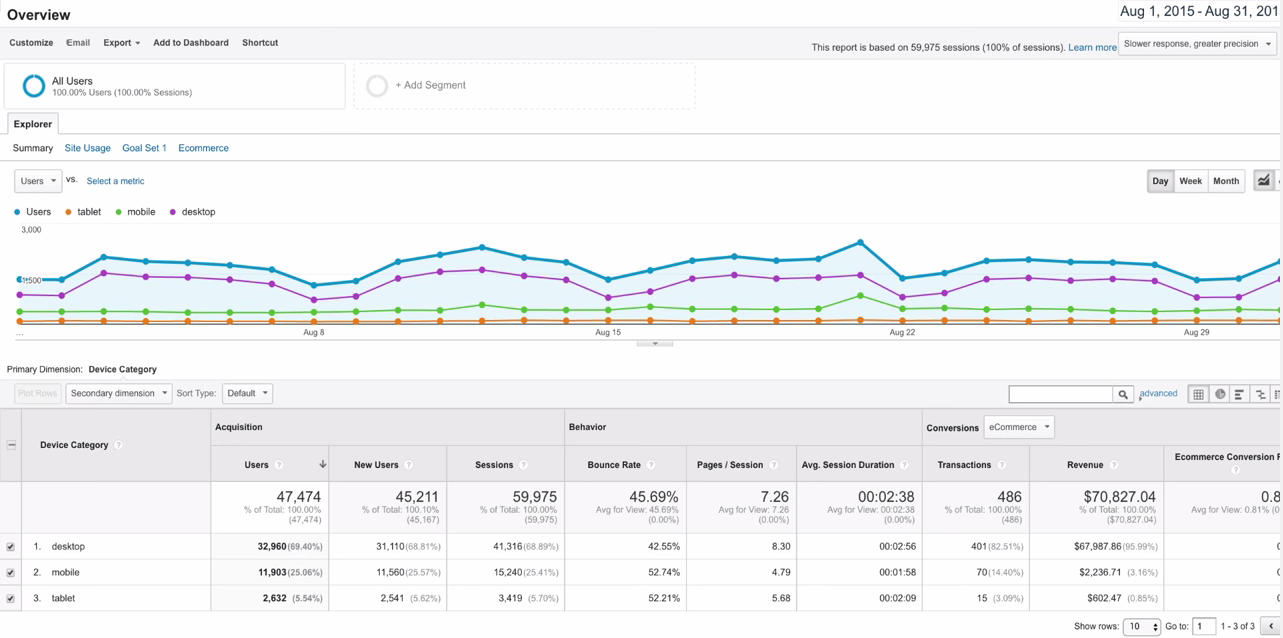The width and height of the screenshot is (1283, 638).
Task: Click the previous page arrow button
Action: point(1271,627)
